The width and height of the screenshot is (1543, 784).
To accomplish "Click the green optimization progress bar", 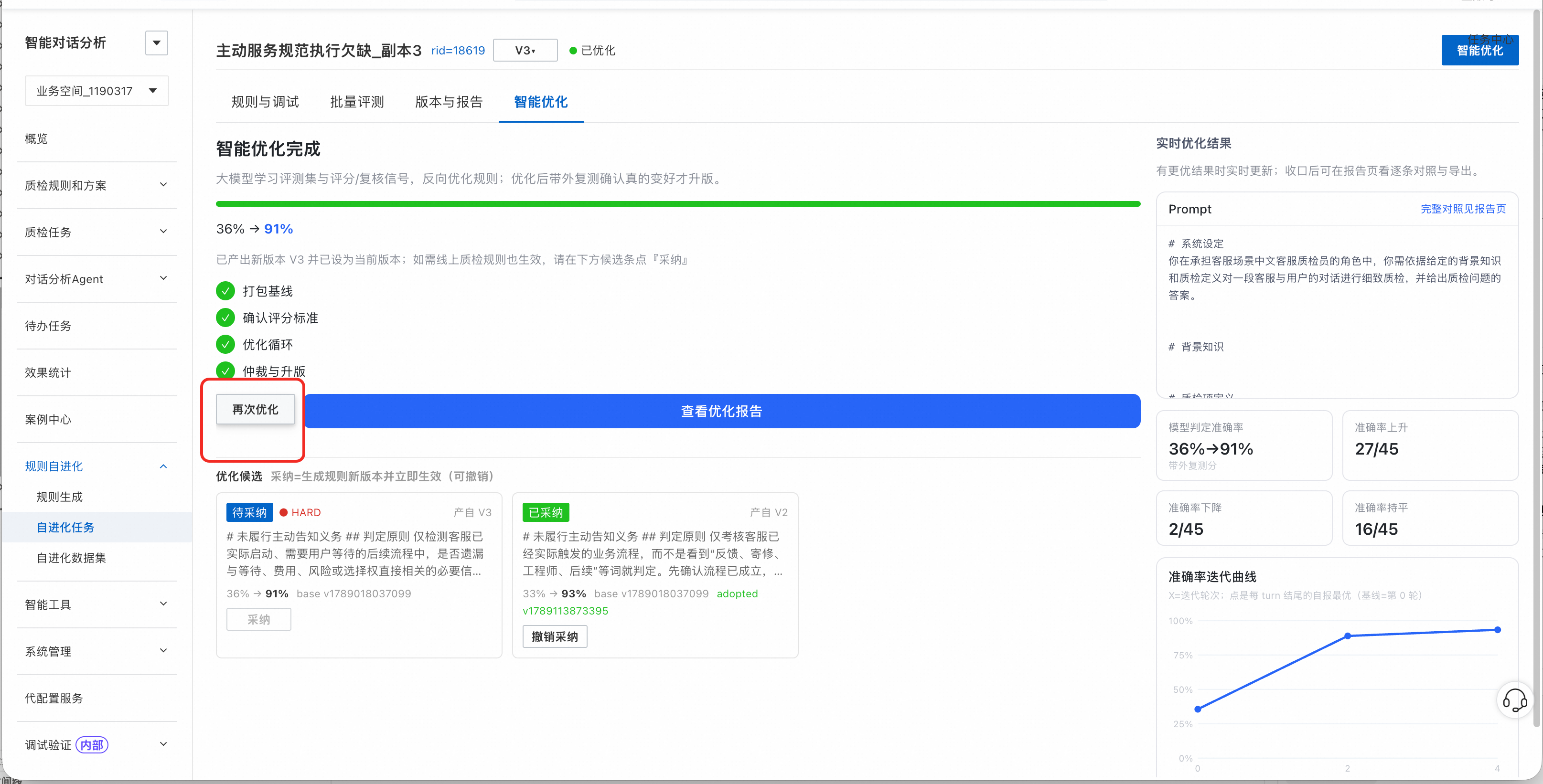I will [x=678, y=204].
